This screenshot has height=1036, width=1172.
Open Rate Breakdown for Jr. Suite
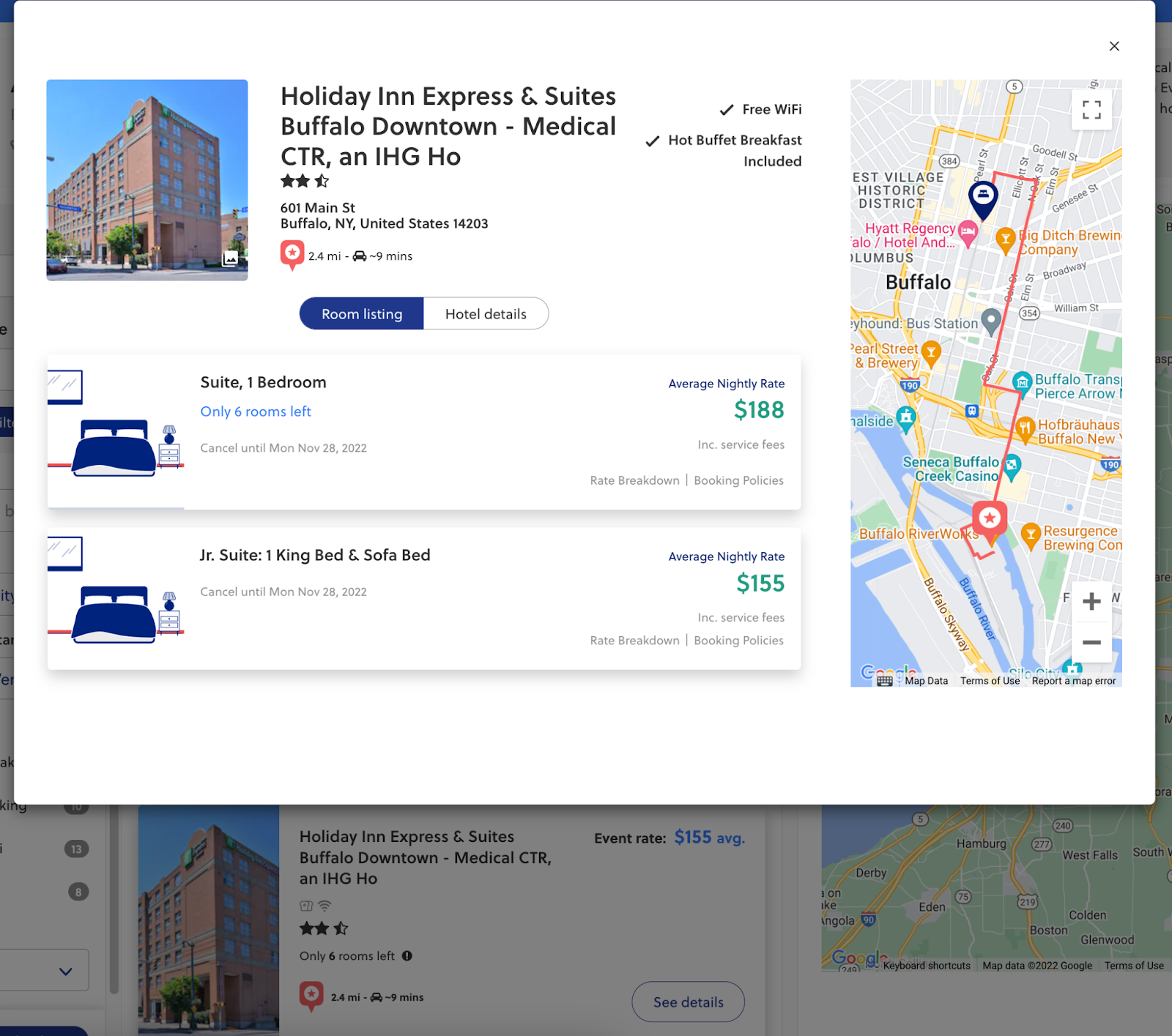coord(635,641)
